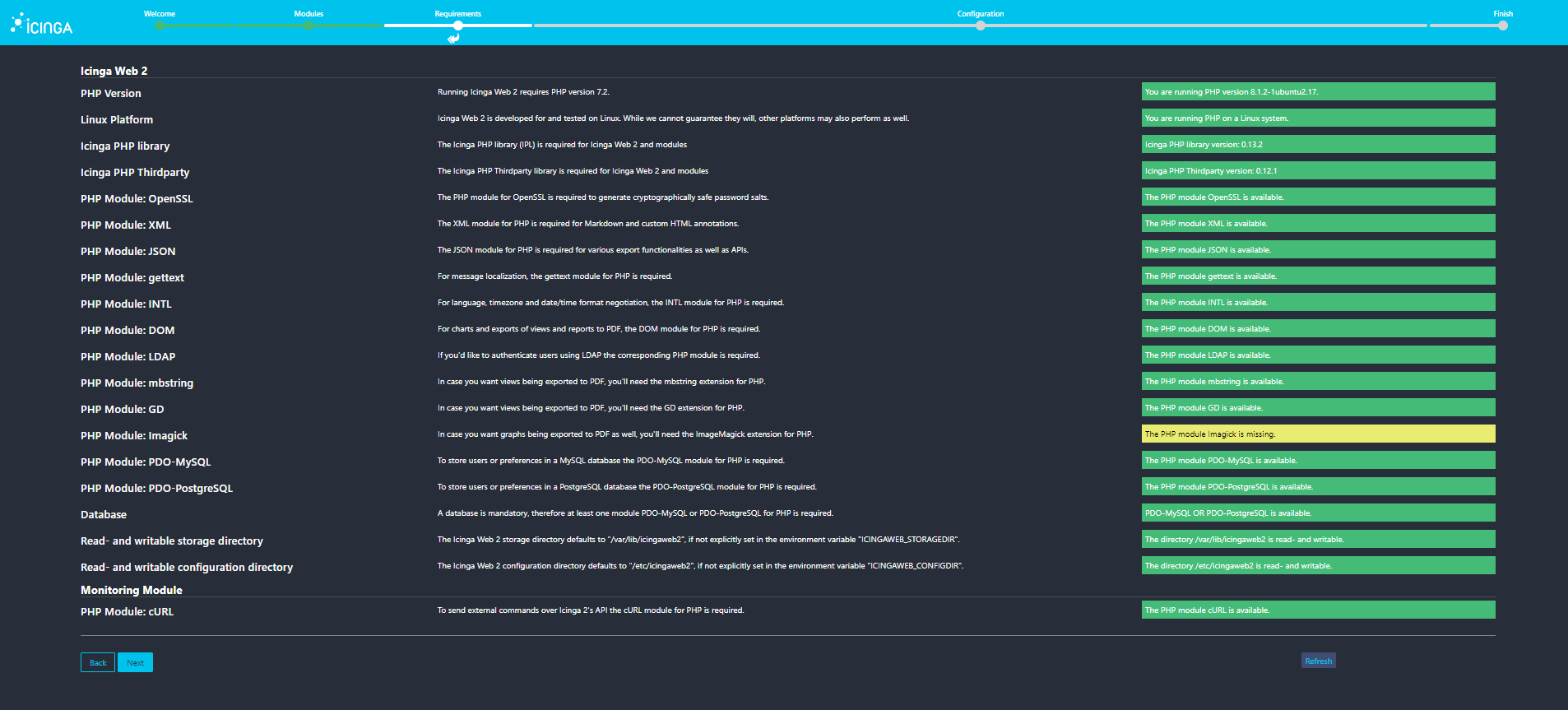Click the Monitoring Module section heading

click(132, 590)
